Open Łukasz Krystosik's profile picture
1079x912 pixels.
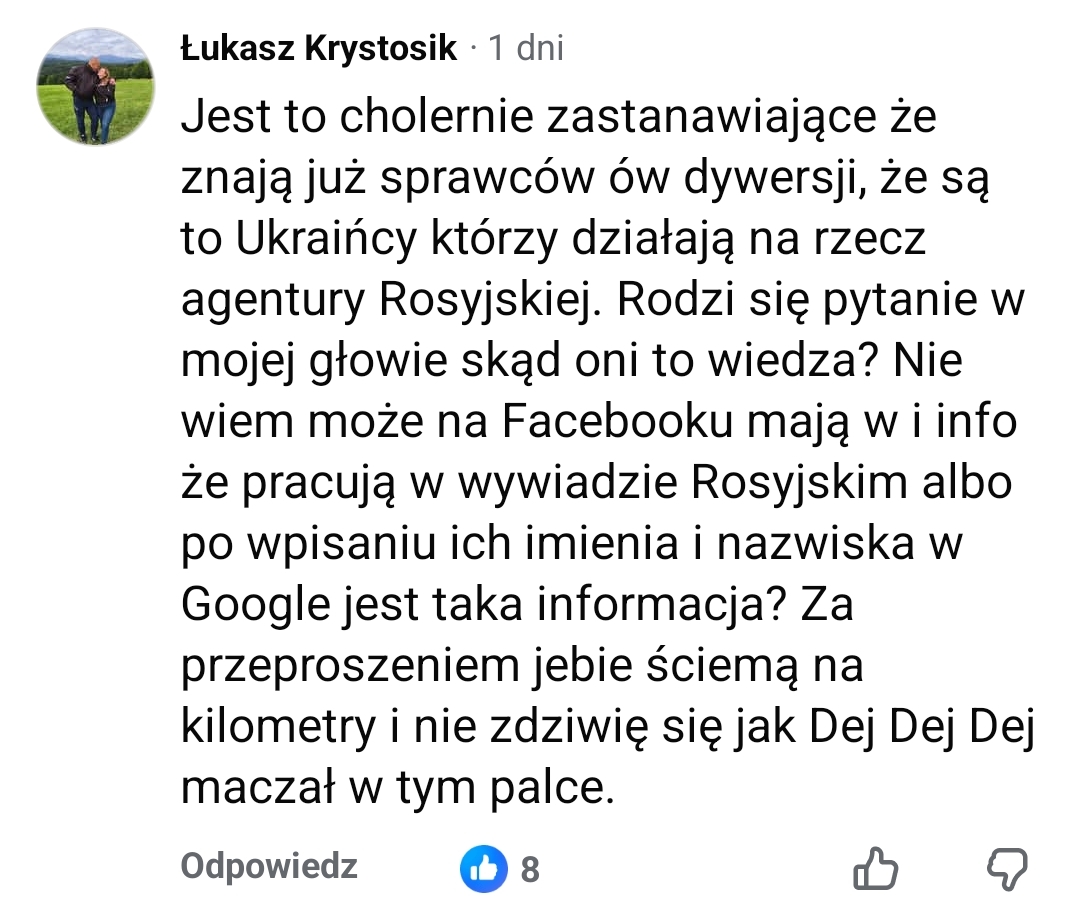[x=95, y=87]
